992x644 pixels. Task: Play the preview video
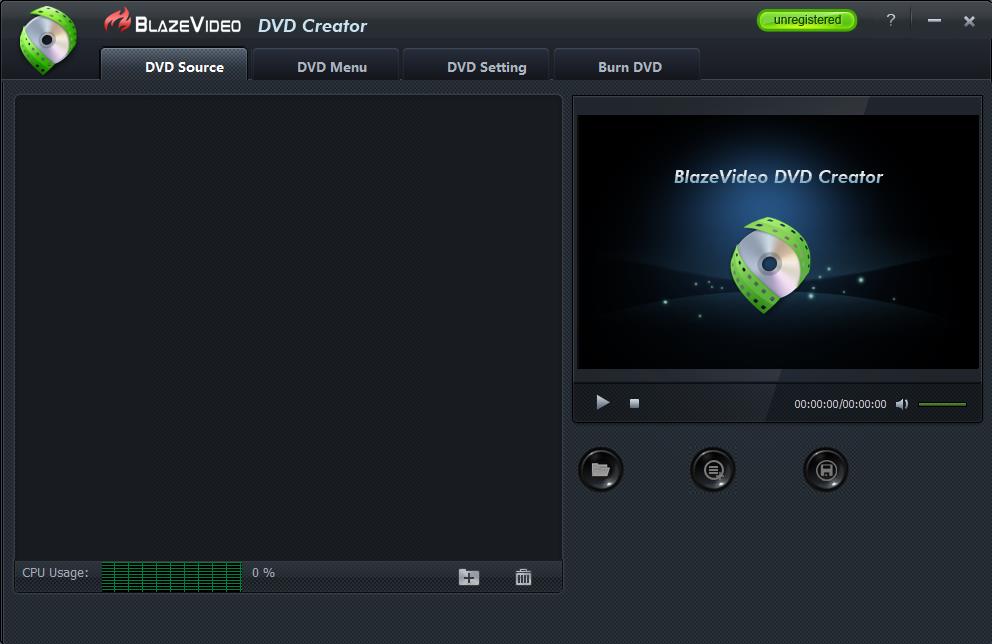[602, 402]
